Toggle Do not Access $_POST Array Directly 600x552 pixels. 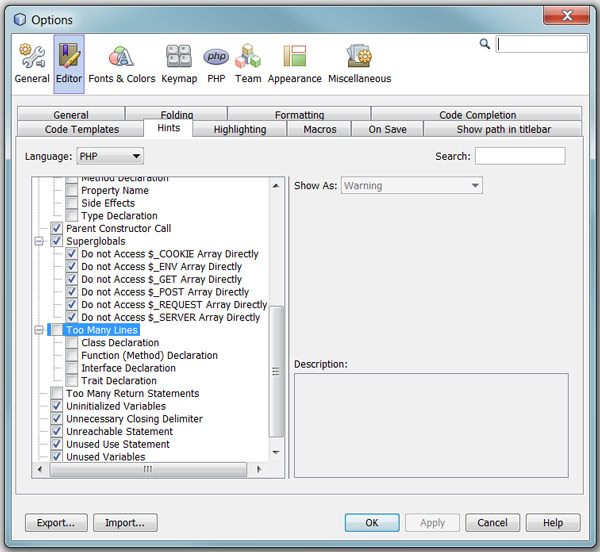(72, 291)
